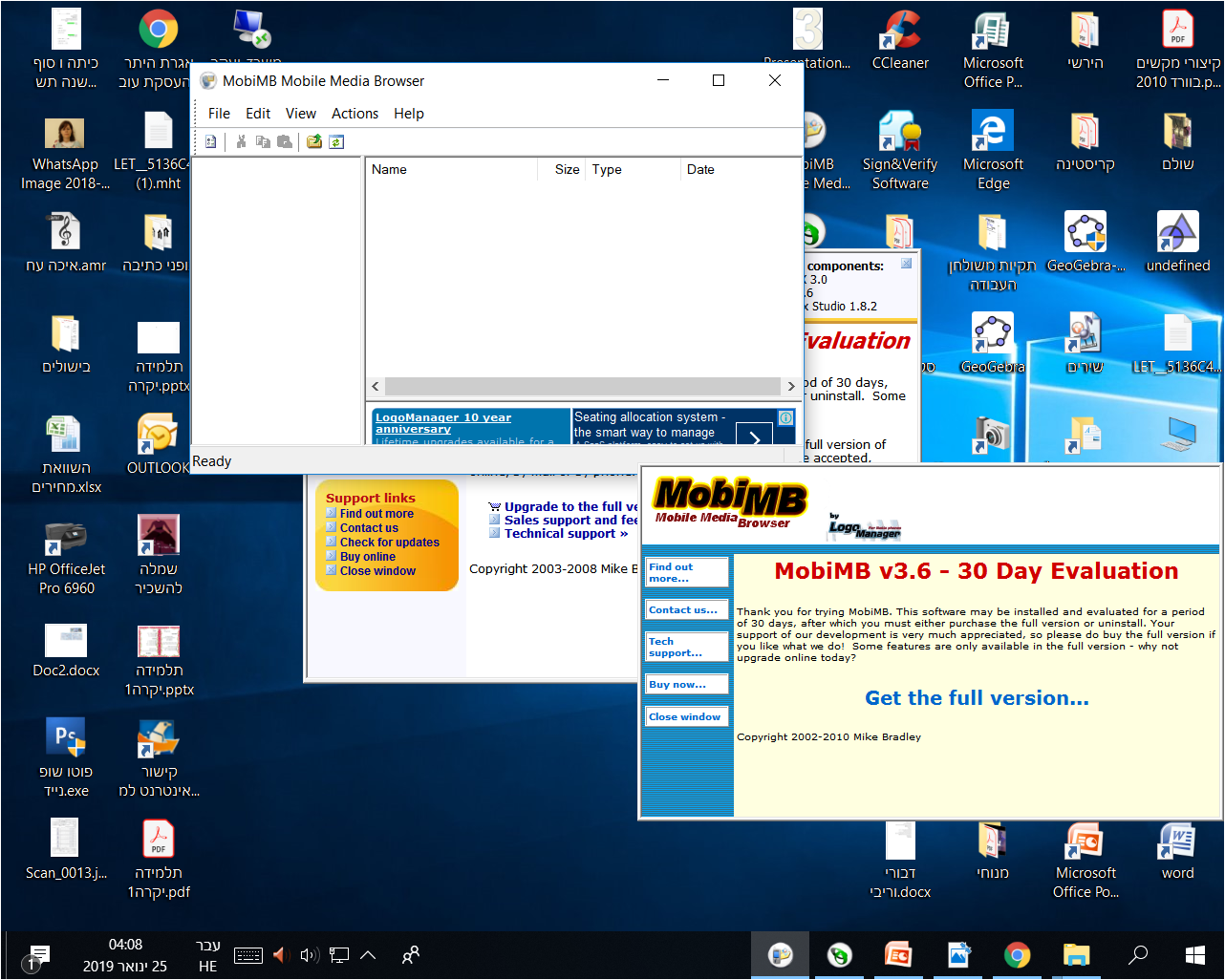Click 'Sales support and feedback' link
This screenshot has height=980, width=1225.
pos(570,521)
